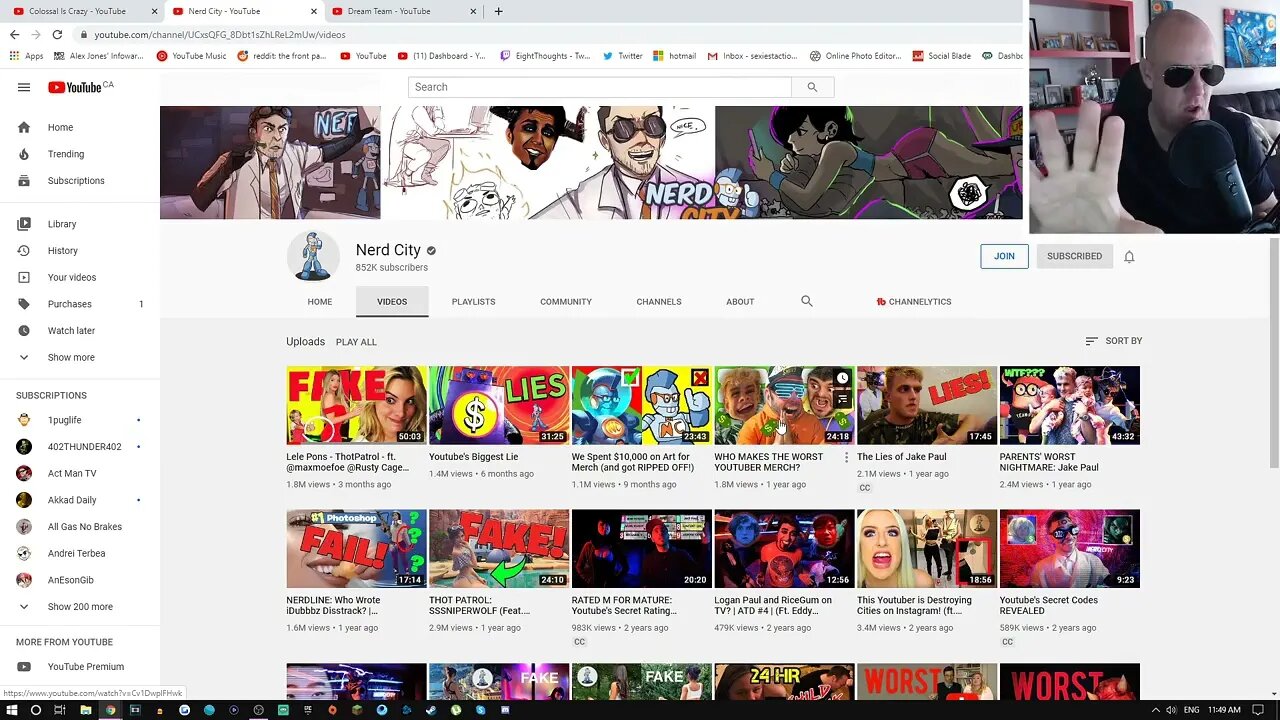Click the JOIN button

coord(1004,257)
